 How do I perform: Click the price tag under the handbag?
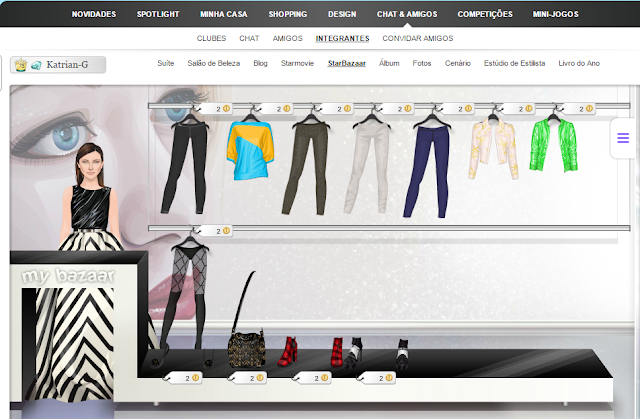pos(248,378)
